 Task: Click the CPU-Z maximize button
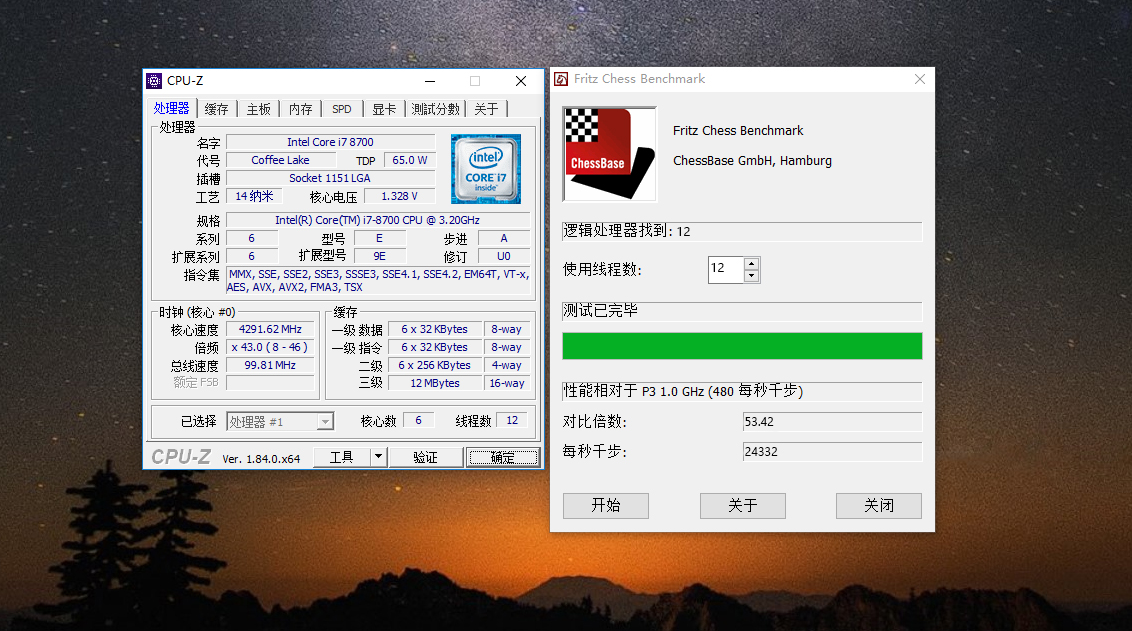[x=475, y=81]
